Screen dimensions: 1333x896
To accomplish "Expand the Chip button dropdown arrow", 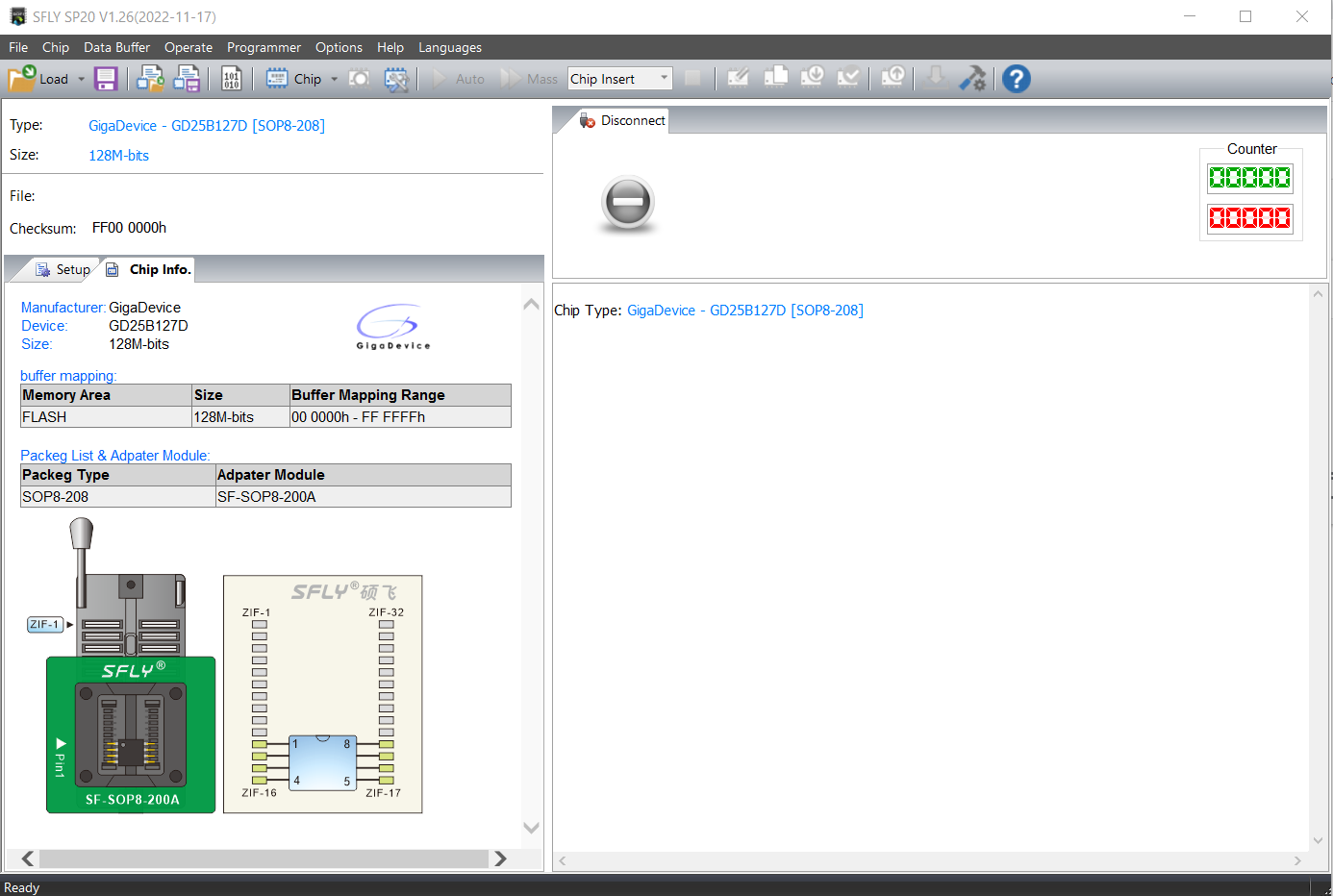I will coord(334,79).
